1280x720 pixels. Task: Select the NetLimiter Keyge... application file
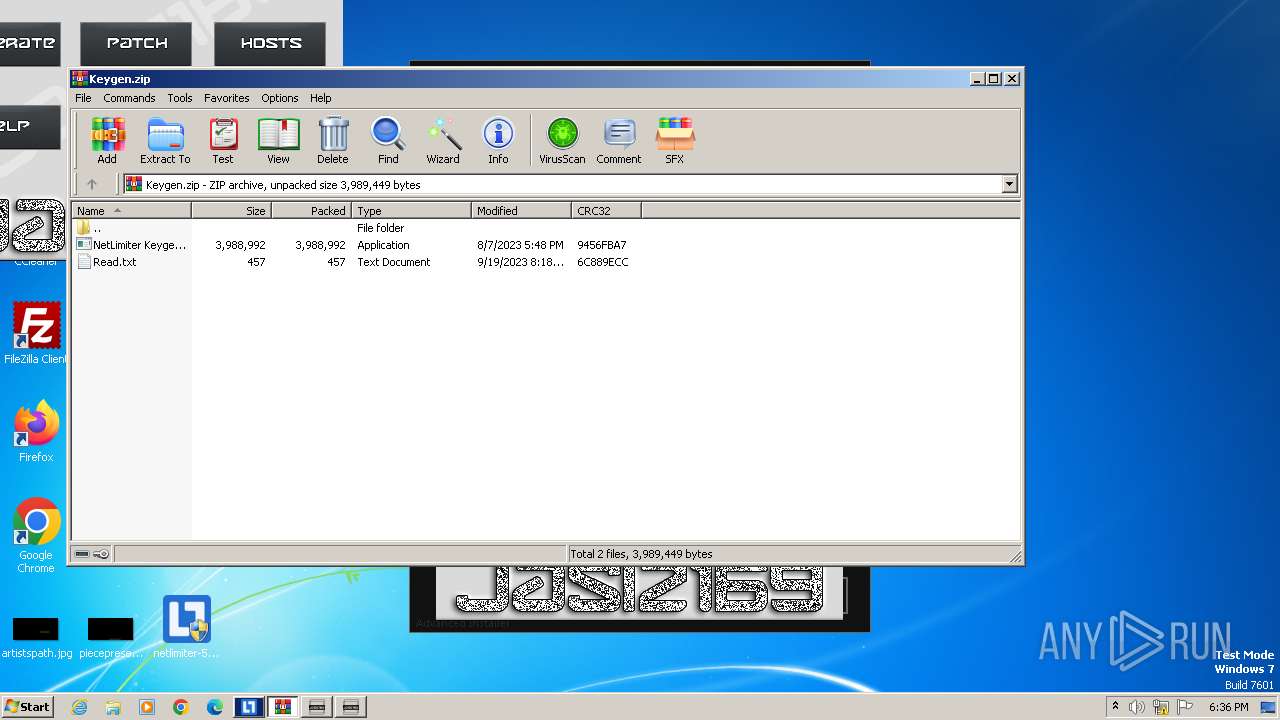pyautogui.click(x=131, y=245)
